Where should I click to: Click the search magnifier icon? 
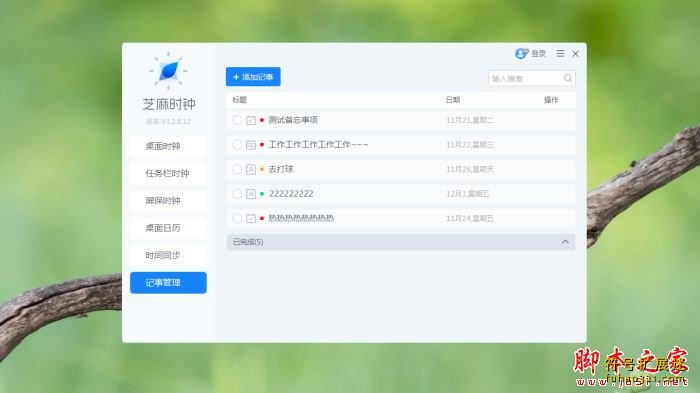[x=567, y=78]
